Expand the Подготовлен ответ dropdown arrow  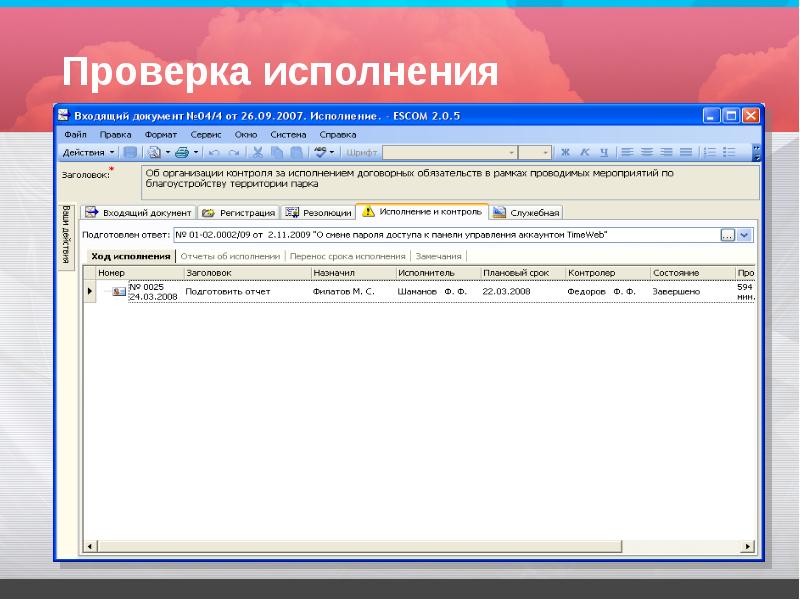coord(745,235)
